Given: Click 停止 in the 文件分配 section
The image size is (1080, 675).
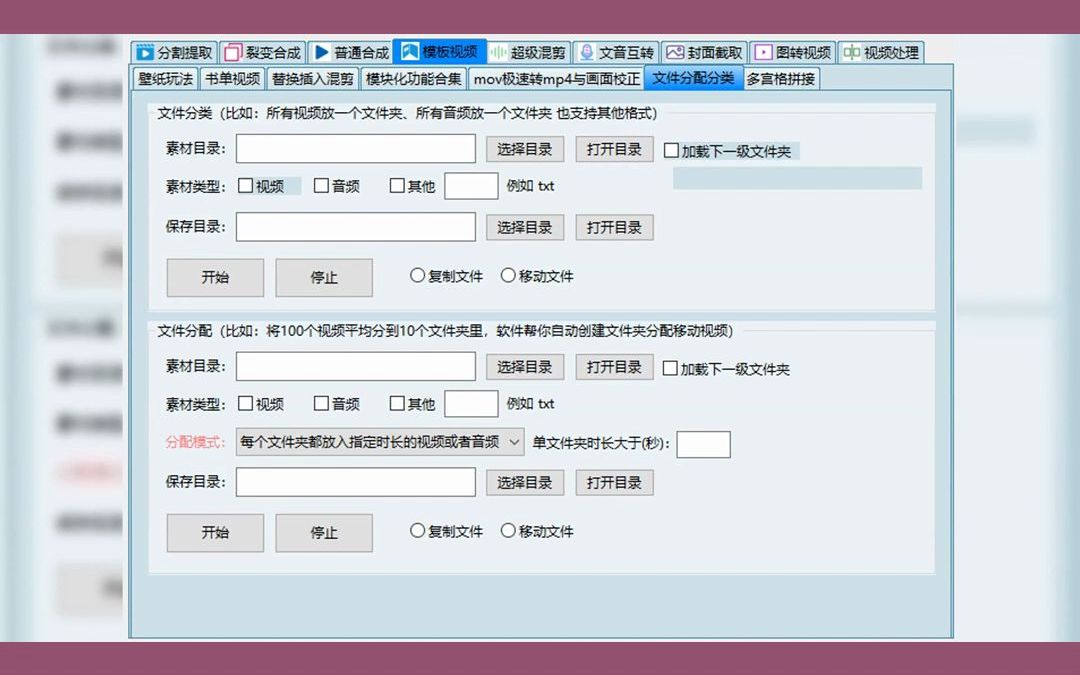Looking at the screenshot, I should [323, 533].
